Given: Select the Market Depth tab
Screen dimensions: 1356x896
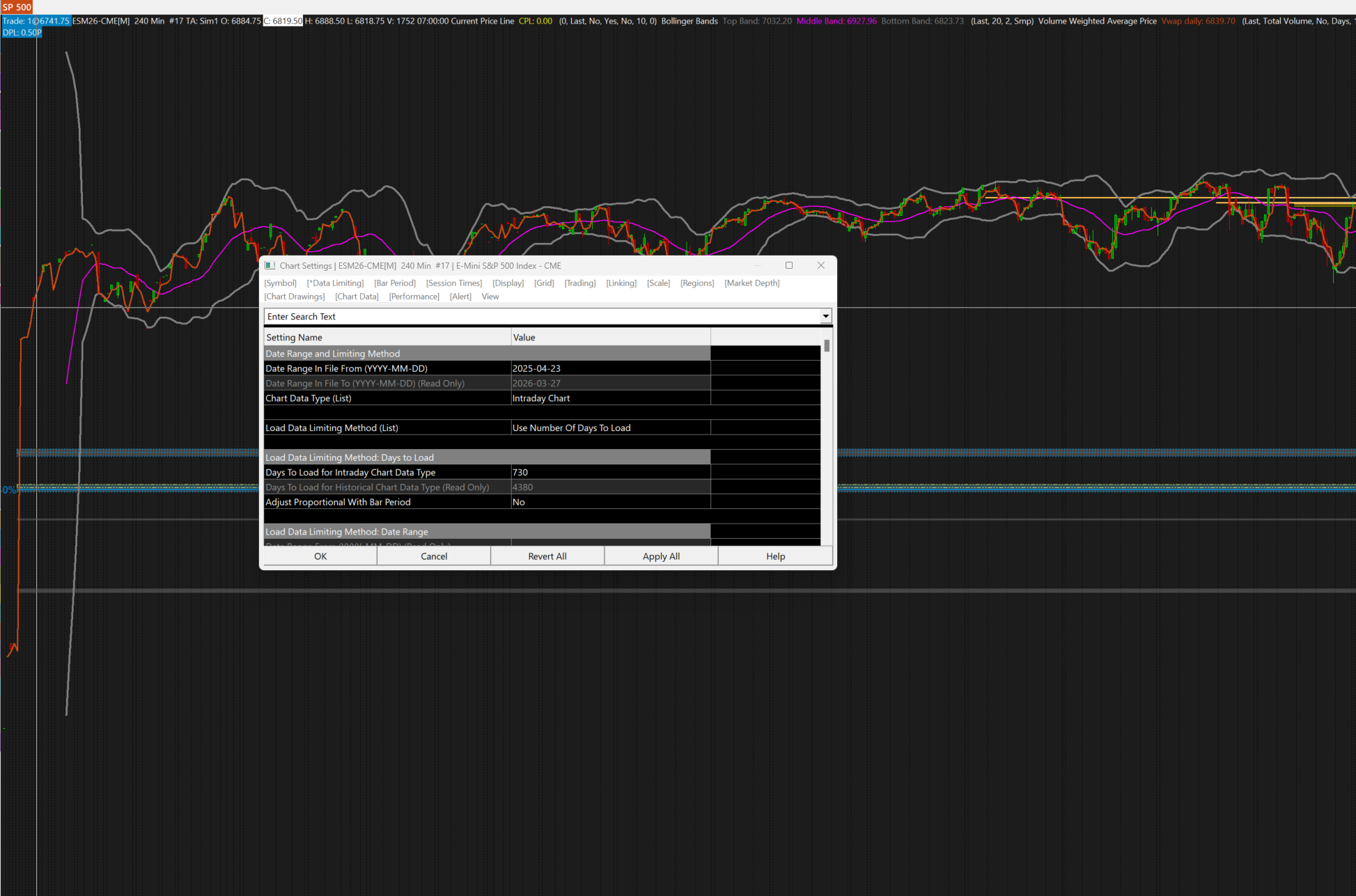Looking at the screenshot, I should (x=751, y=283).
